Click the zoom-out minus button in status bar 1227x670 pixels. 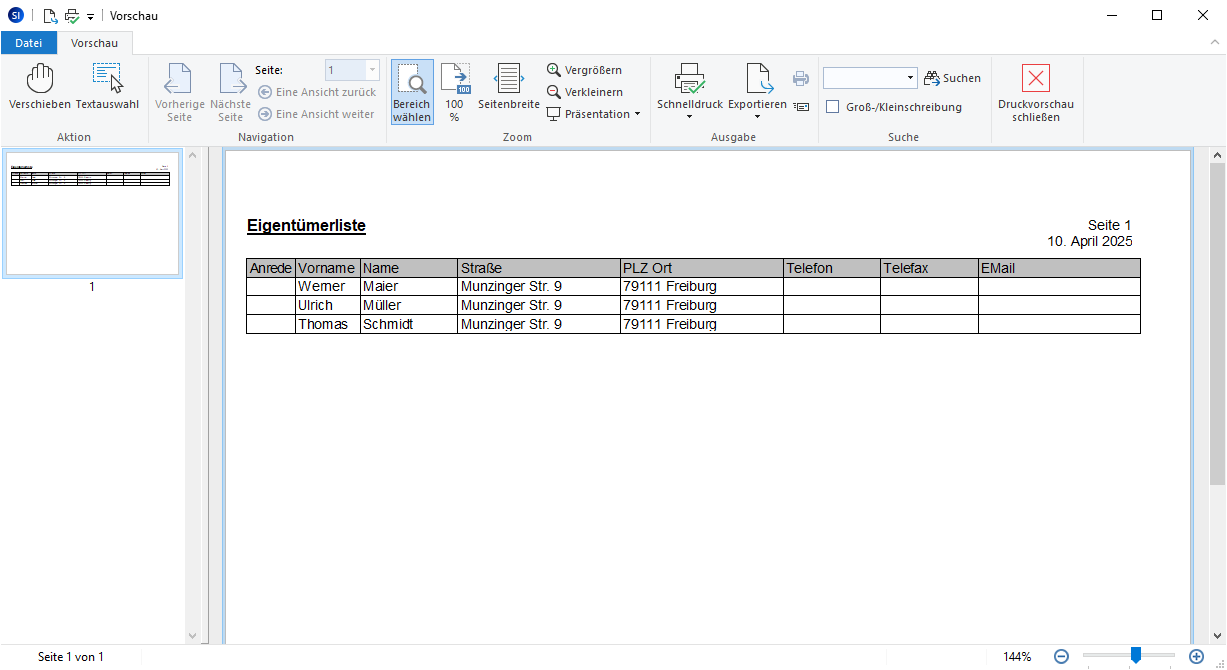click(x=1062, y=657)
